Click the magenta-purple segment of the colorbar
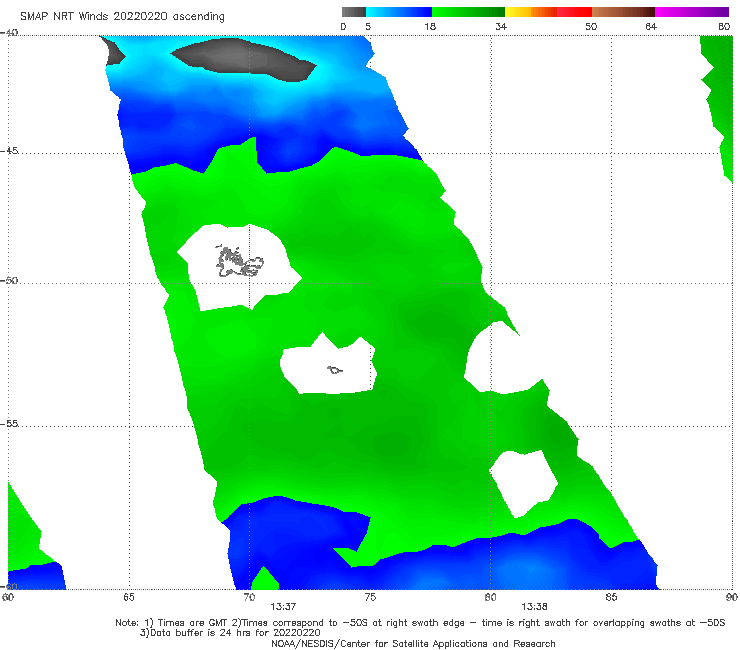Screen dimensions: 740x650 (692, 12)
